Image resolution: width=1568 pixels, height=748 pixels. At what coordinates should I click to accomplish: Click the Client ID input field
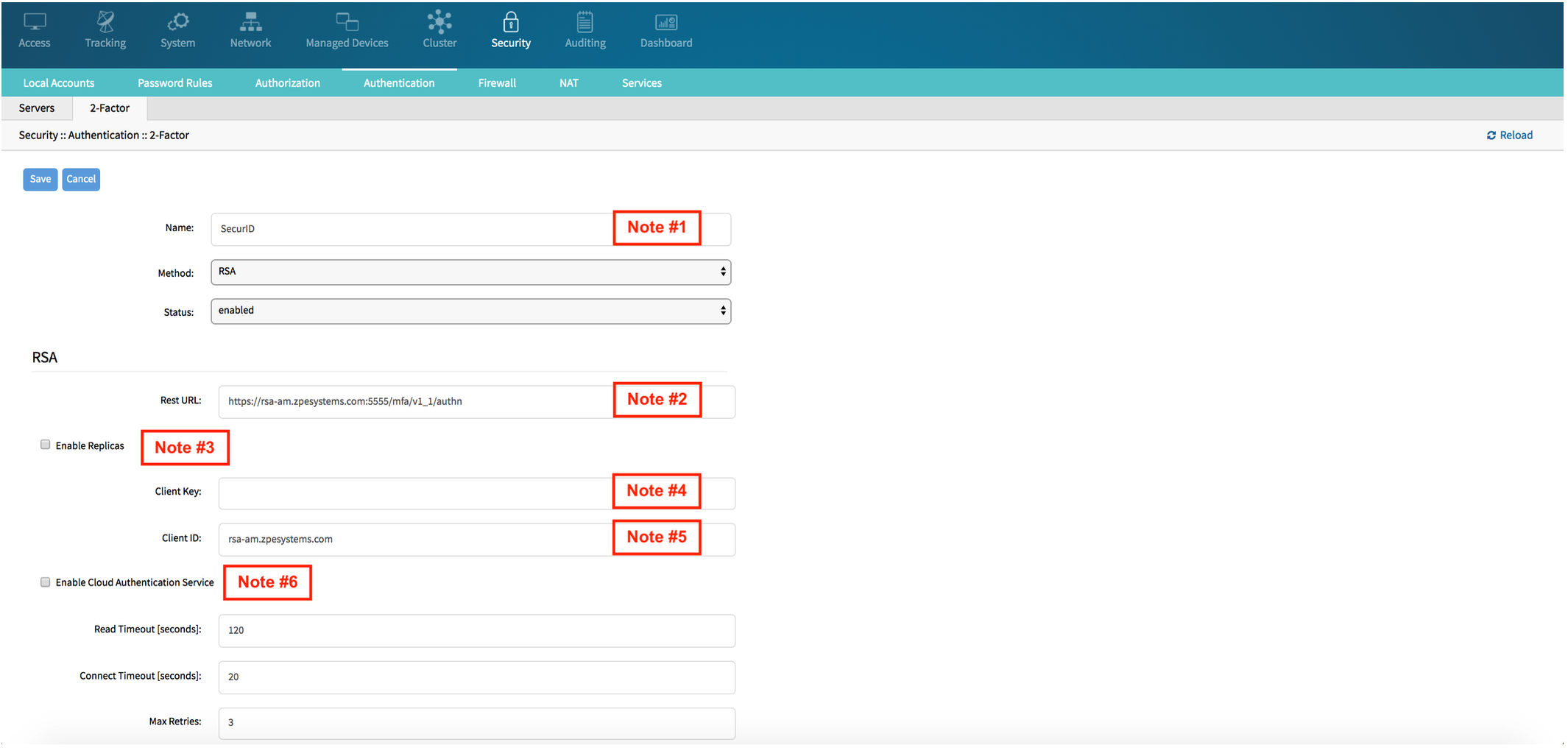click(x=477, y=540)
